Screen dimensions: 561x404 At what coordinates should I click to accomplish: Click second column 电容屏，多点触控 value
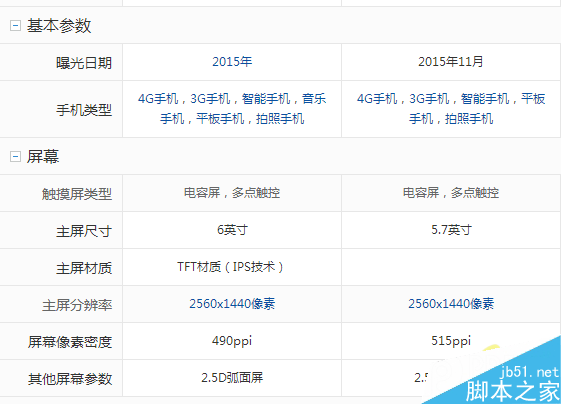(x=451, y=193)
